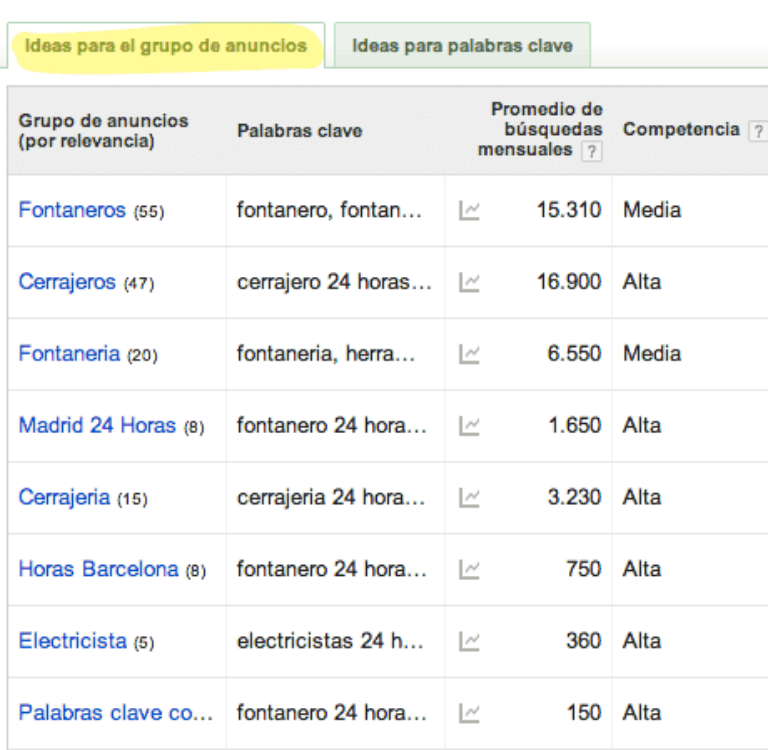Select keywords cell 'electricistas 24 h...'
The image size is (768, 750).
point(330,641)
